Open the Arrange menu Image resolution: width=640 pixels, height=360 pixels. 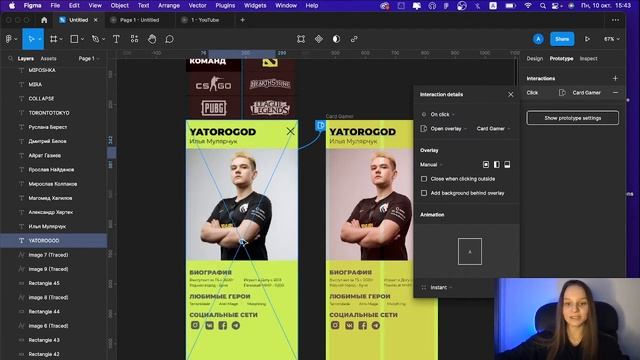(x=169, y=5)
